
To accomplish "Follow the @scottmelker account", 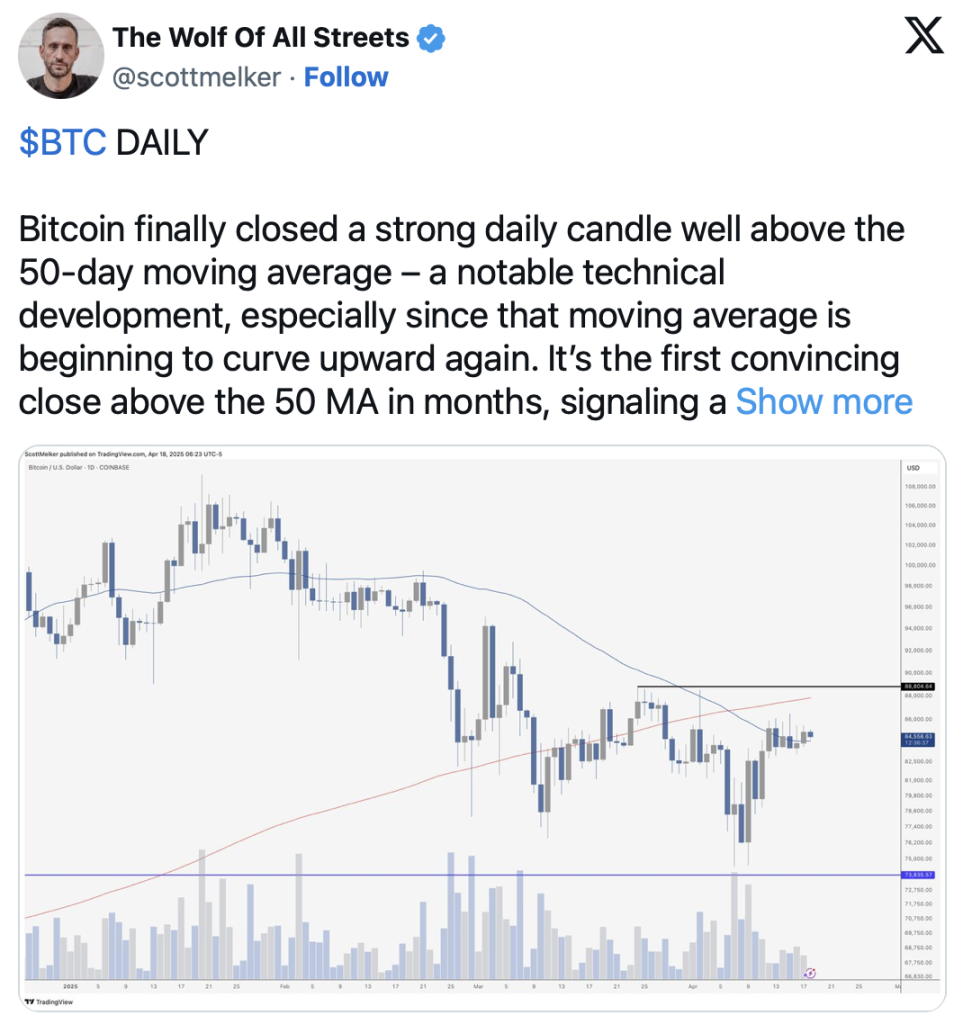I will tap(346, 77).
